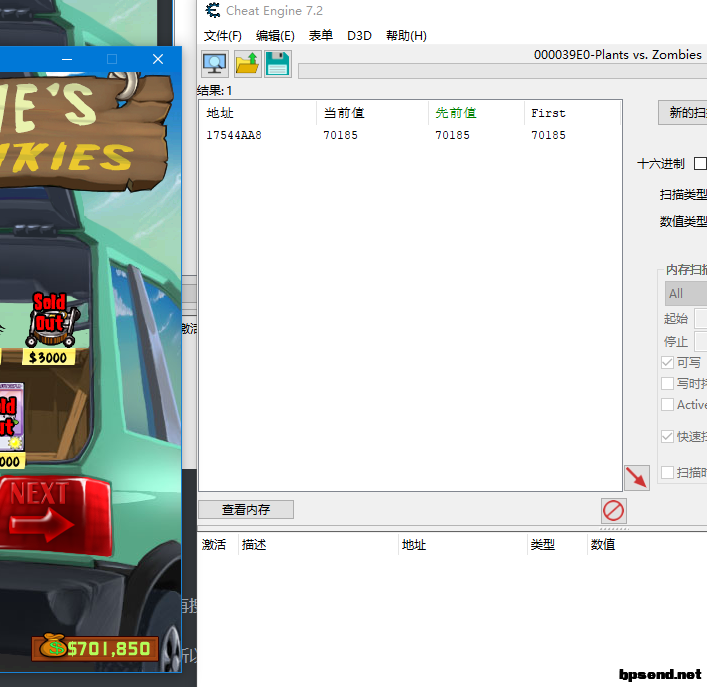707x687 pixels.
Task: Click the 先前值 column header
Action: coord(476,113)
